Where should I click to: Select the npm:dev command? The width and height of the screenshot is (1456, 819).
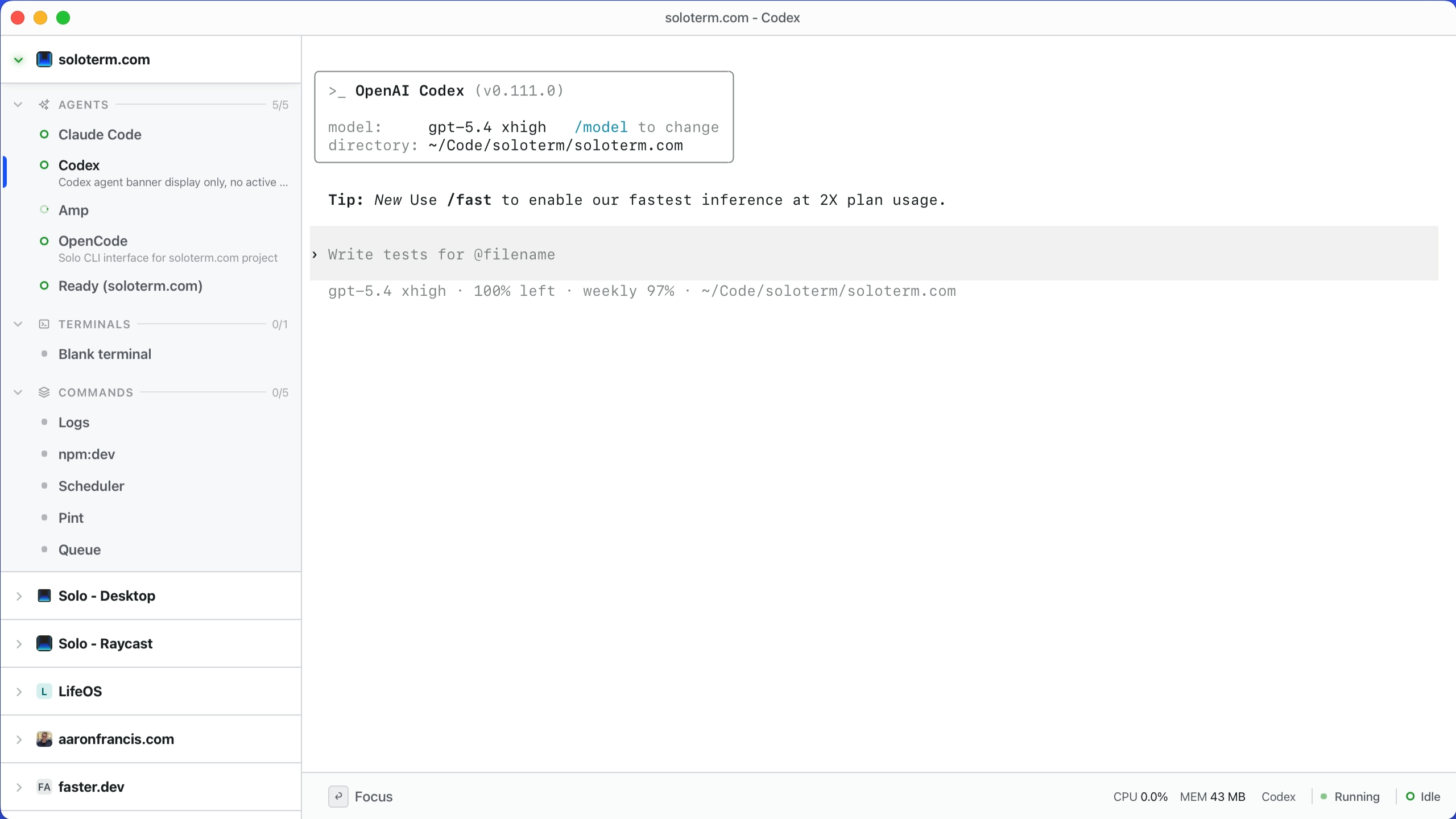[x=151, y=454]
